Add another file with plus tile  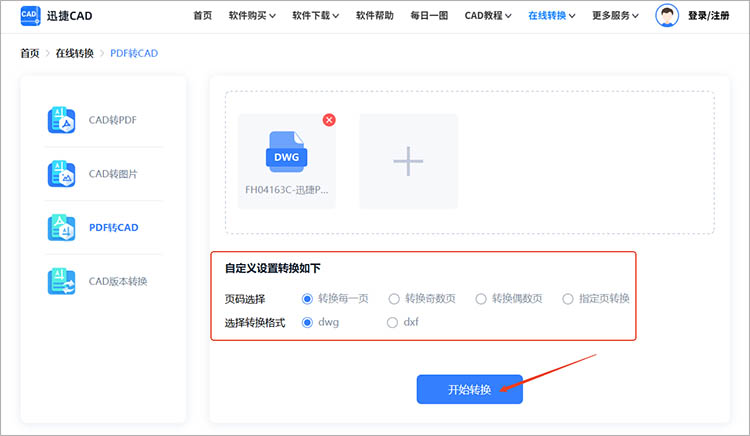click(x=408, y=161)
